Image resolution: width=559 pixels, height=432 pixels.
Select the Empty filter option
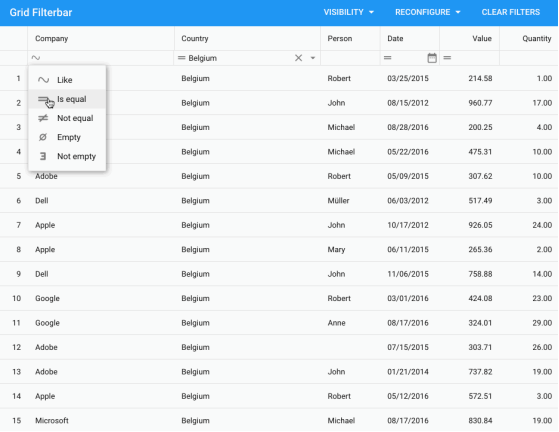[x=67, y=137]
